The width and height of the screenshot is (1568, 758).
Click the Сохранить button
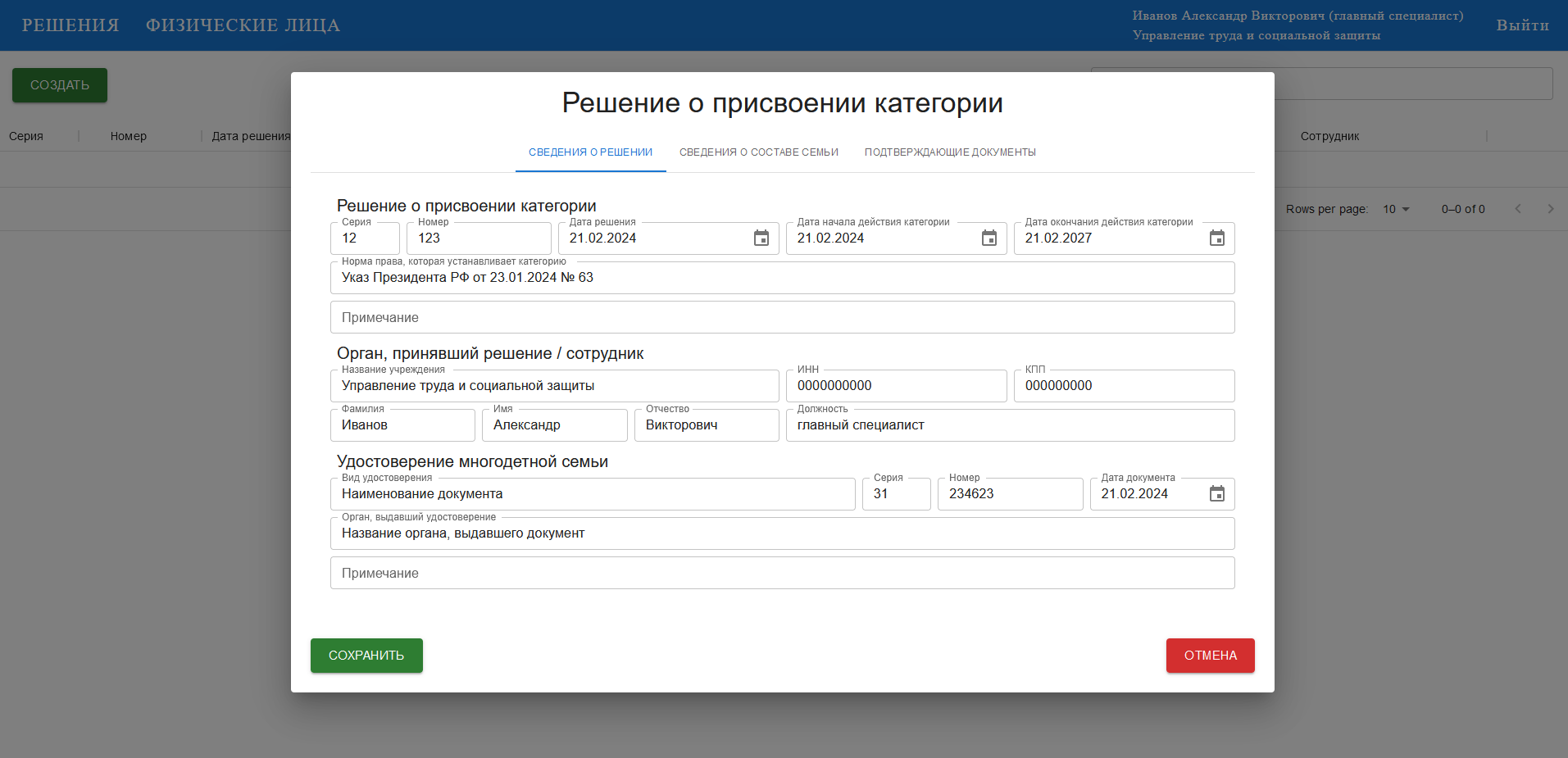click(366, 656)
